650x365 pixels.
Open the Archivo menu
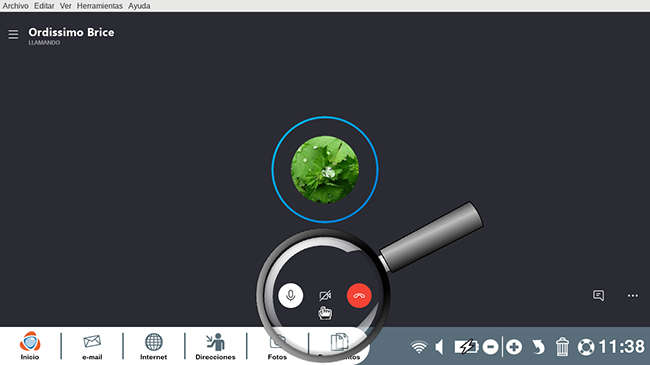(x=15, y=6)
